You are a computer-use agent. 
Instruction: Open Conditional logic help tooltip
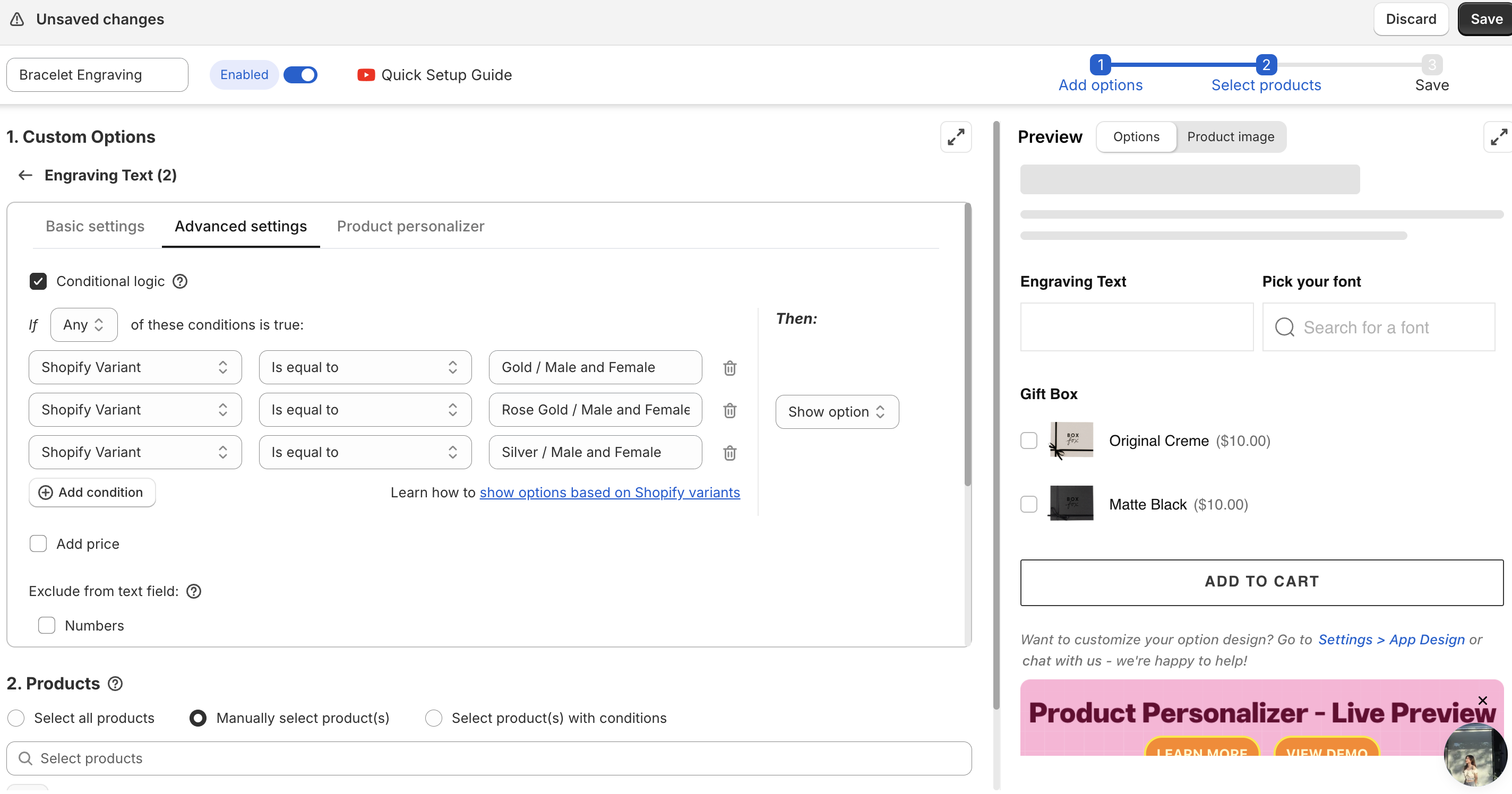tap(180, 281)
